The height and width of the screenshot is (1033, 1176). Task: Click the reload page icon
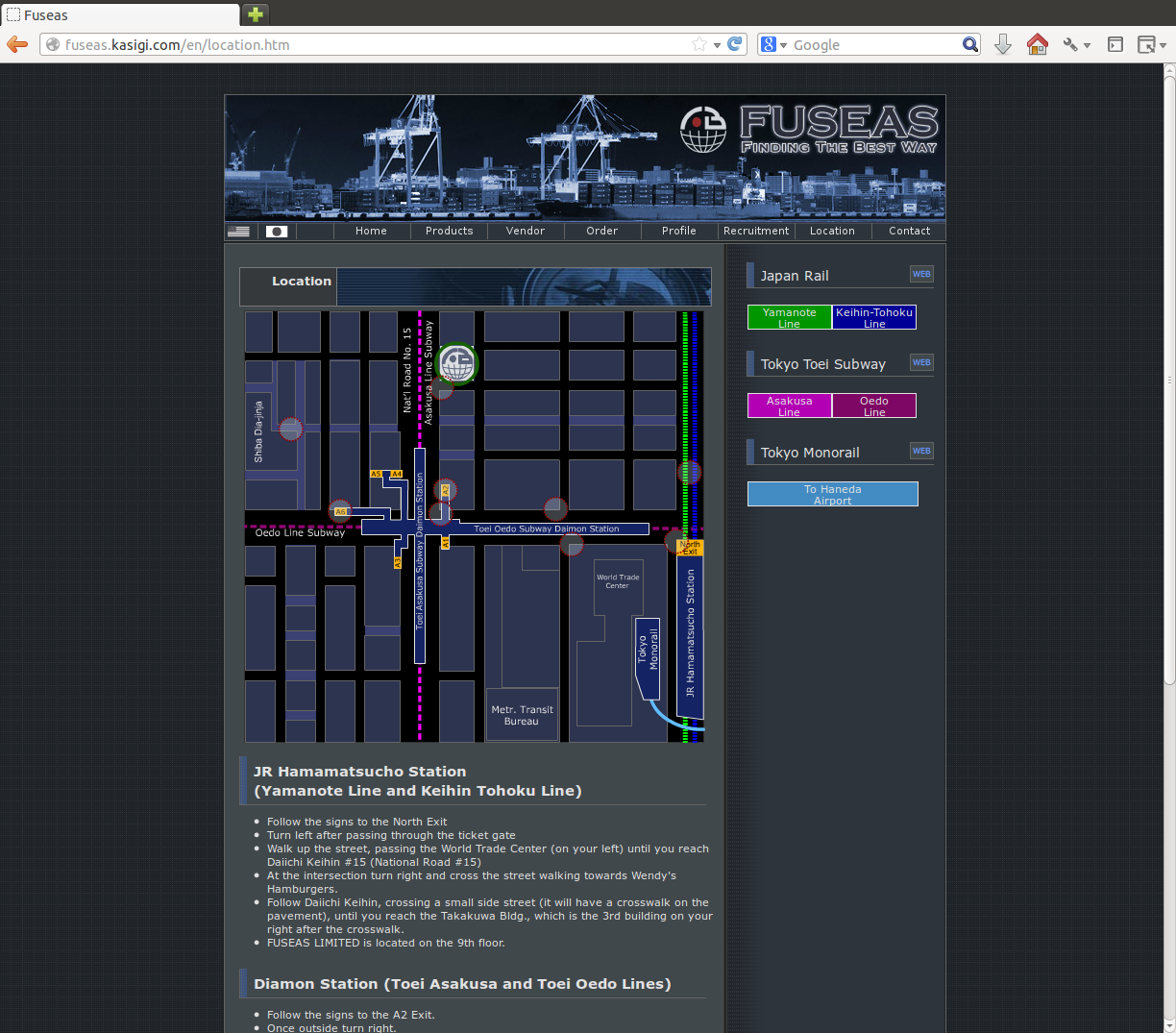735,44
